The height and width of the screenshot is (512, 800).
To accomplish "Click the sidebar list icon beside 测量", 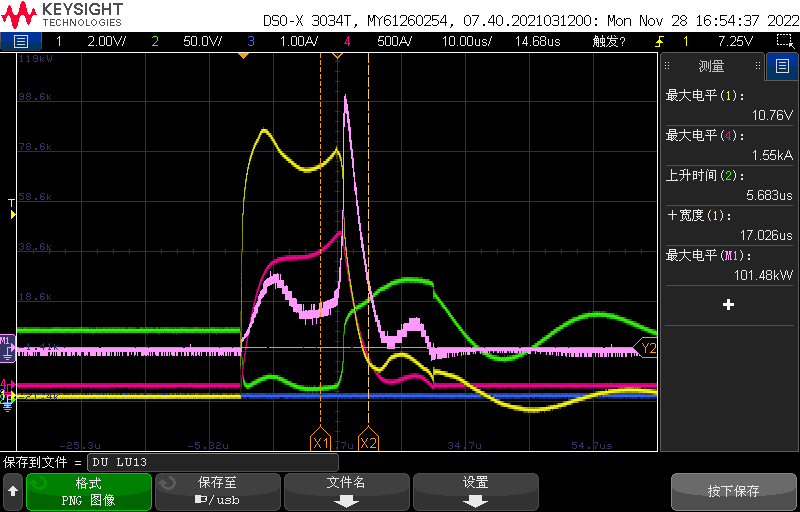I will (782, 66).
